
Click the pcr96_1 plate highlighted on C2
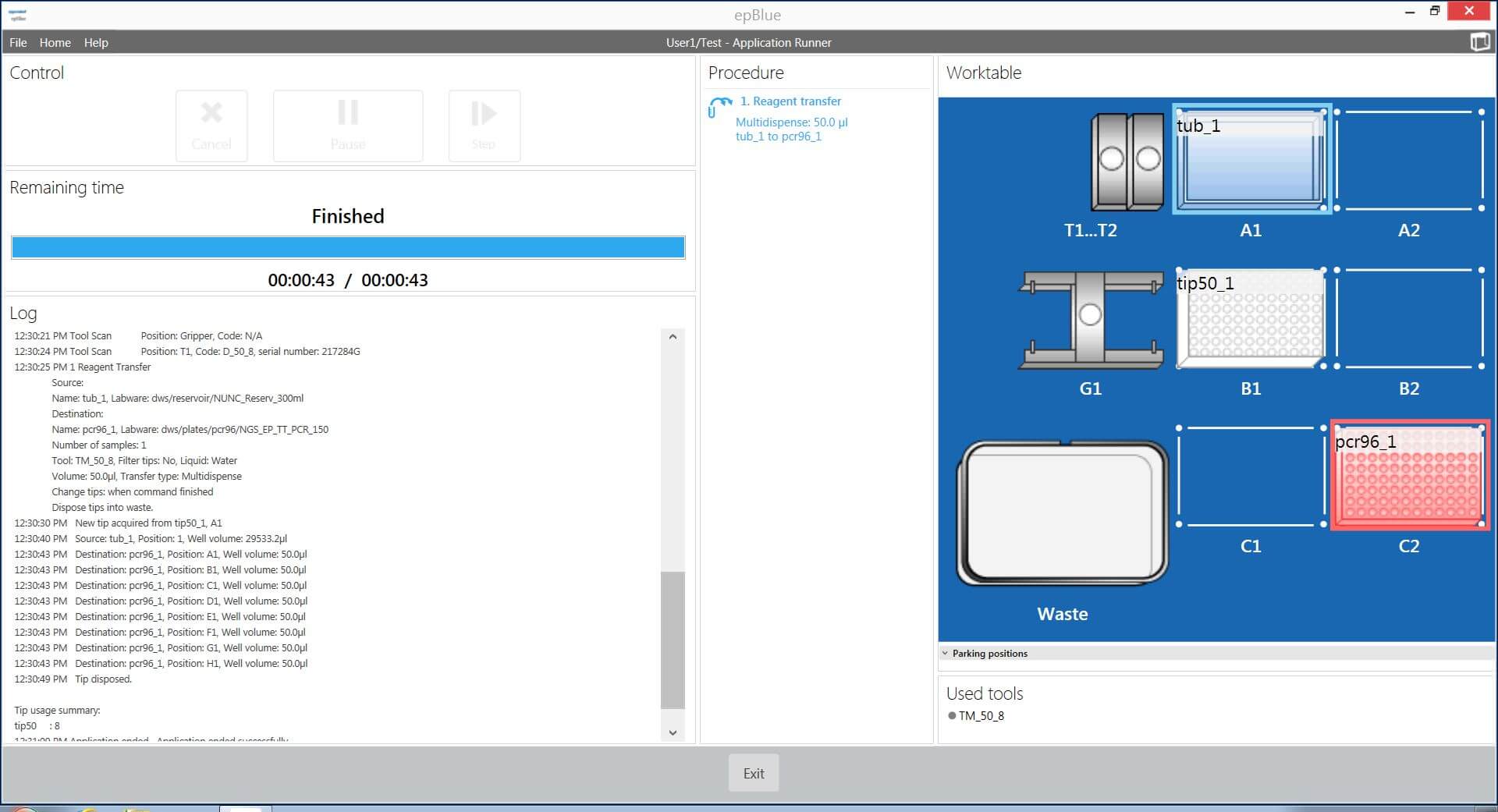coord(1409,475)
